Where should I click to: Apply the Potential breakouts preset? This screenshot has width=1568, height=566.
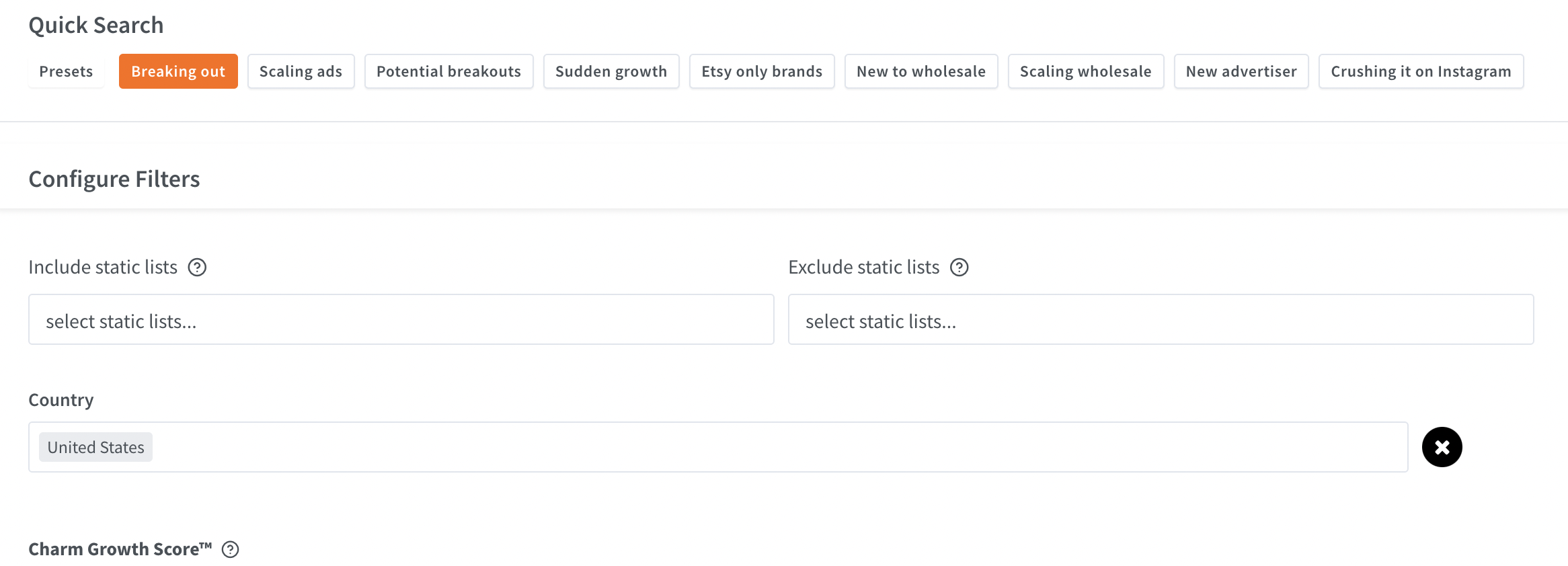pos(448,71)
